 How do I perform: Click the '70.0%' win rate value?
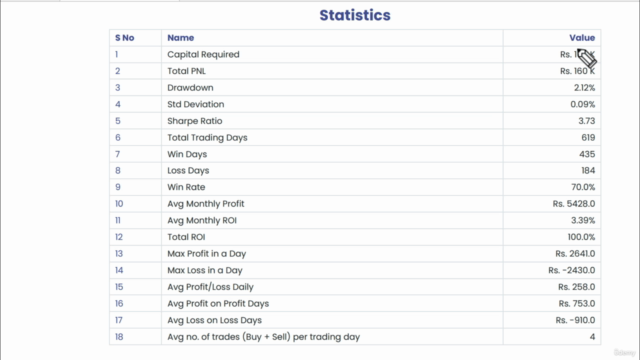tap(583, 187)
